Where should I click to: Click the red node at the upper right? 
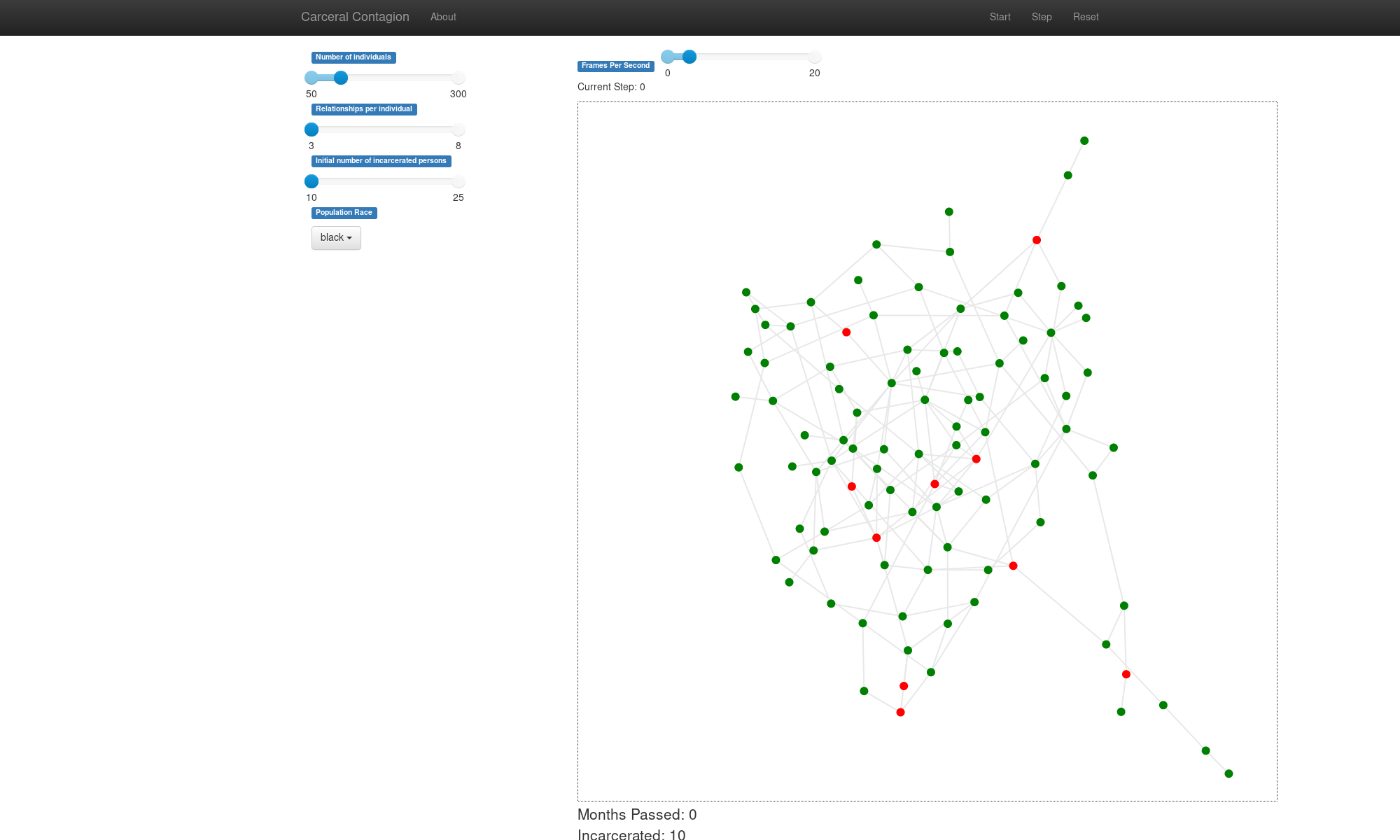1037,240
